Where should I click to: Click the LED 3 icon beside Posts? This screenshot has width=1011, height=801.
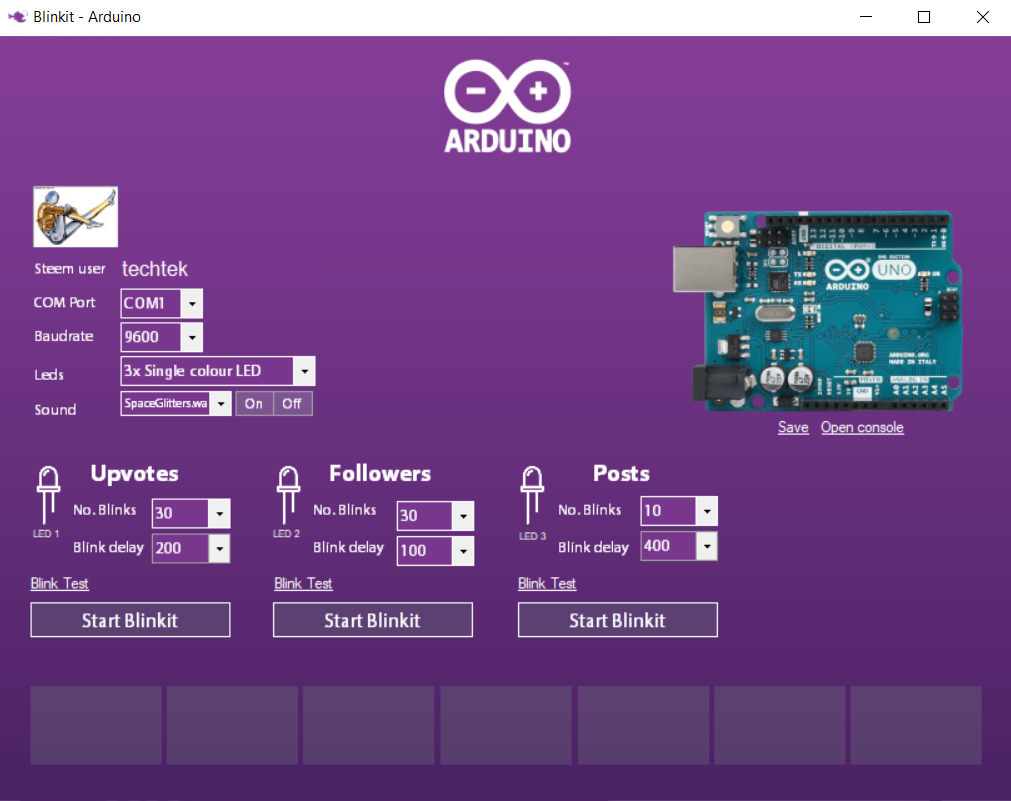tap(532, 495)
